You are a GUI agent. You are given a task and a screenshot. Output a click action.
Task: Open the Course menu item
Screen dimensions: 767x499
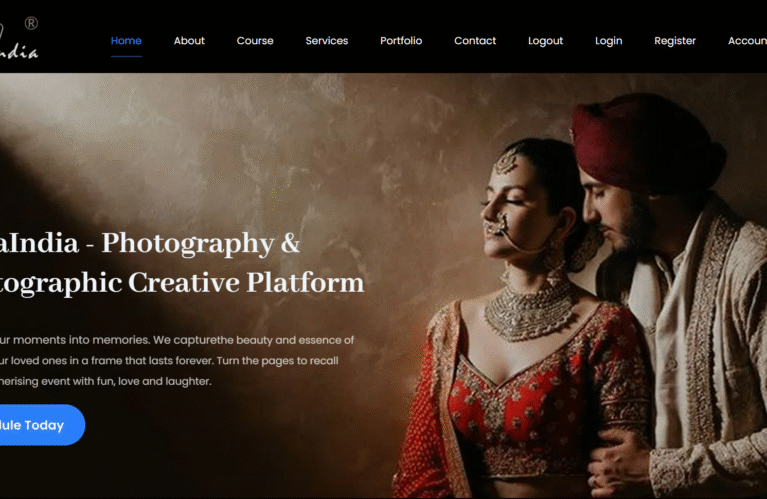[255, 41]
